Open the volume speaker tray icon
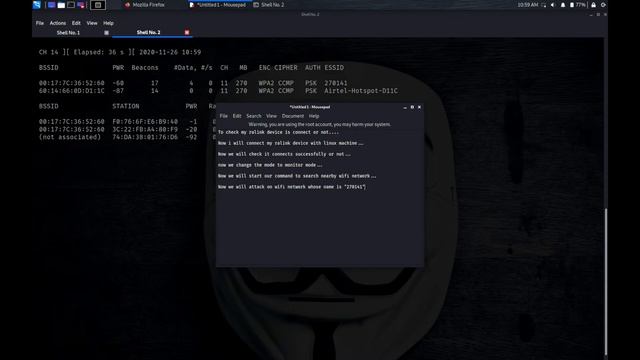The width and height of the screenshot is (640, 360). tap(553, 5)
